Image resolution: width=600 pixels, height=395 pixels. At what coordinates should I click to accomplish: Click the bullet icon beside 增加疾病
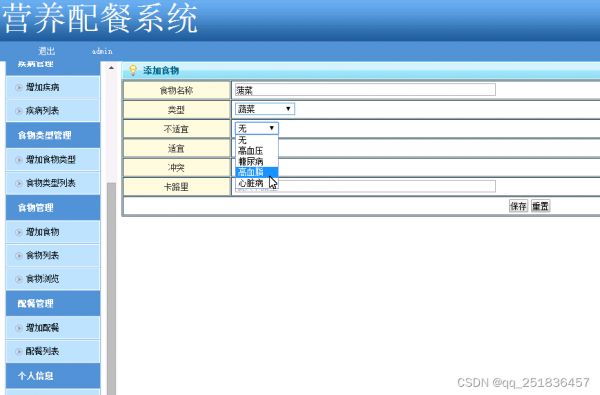18,88
